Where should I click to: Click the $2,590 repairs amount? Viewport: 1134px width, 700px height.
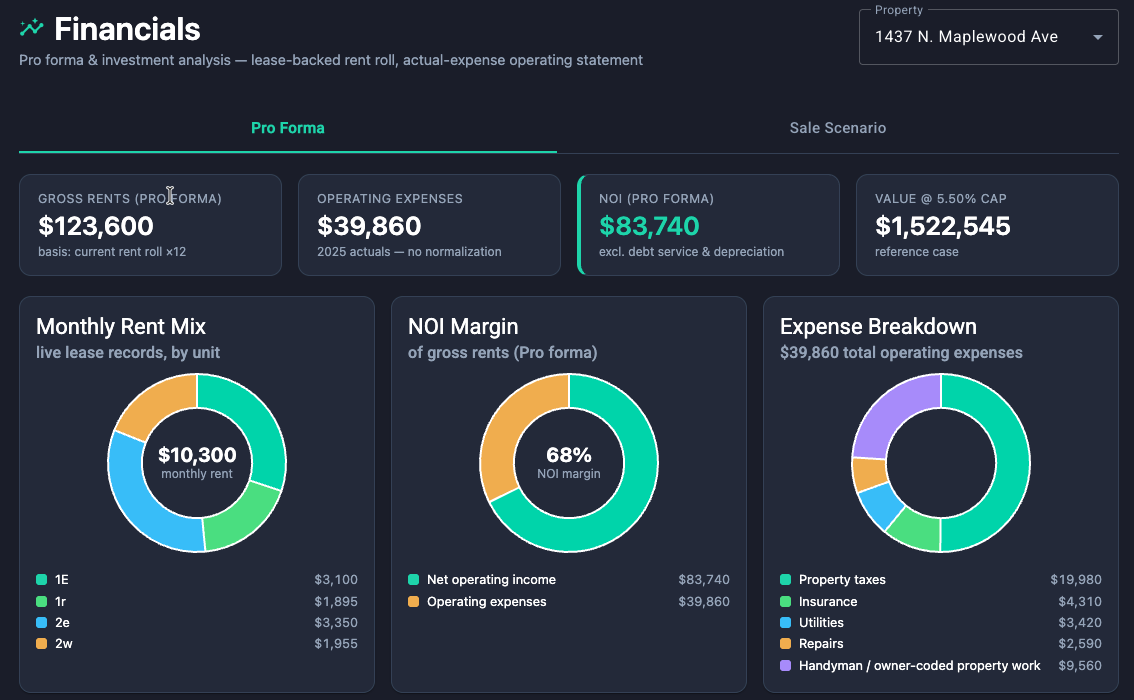coord(1080,643)
